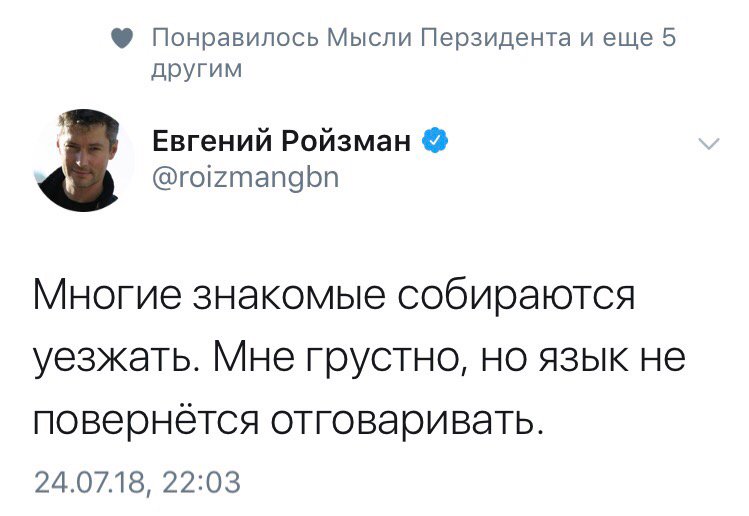Click the timestamp 24.07.18, 22:03
The height and width of the screenshot is (516, 749).
[137, 482]
